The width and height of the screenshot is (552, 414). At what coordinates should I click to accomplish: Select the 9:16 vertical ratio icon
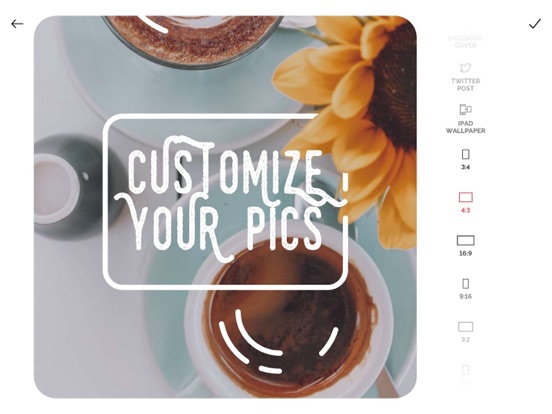(465, 284)
